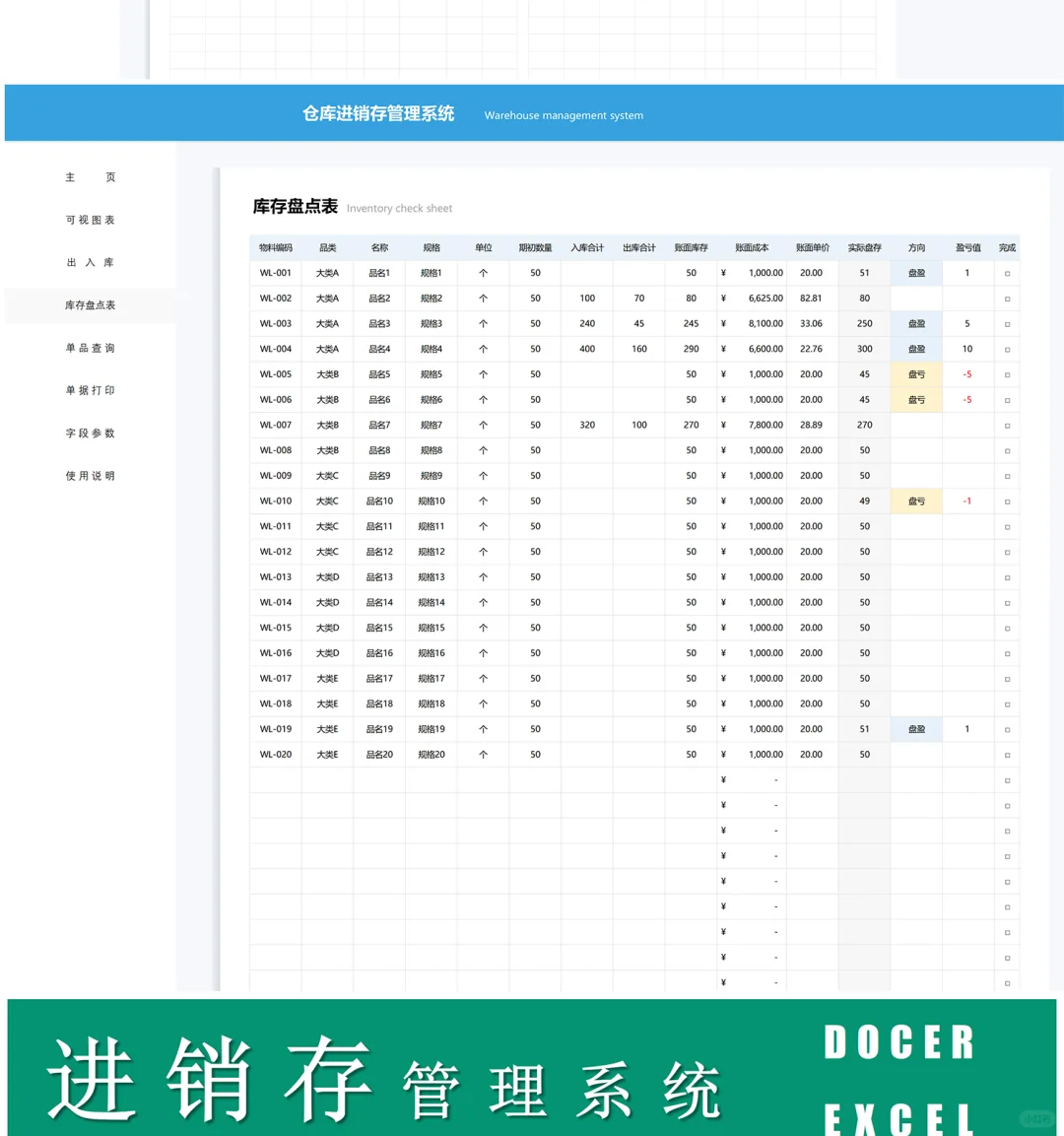1064x1136 pixels.
Task: Click the 库存盘点表 page heading
Action: point(295,207)
